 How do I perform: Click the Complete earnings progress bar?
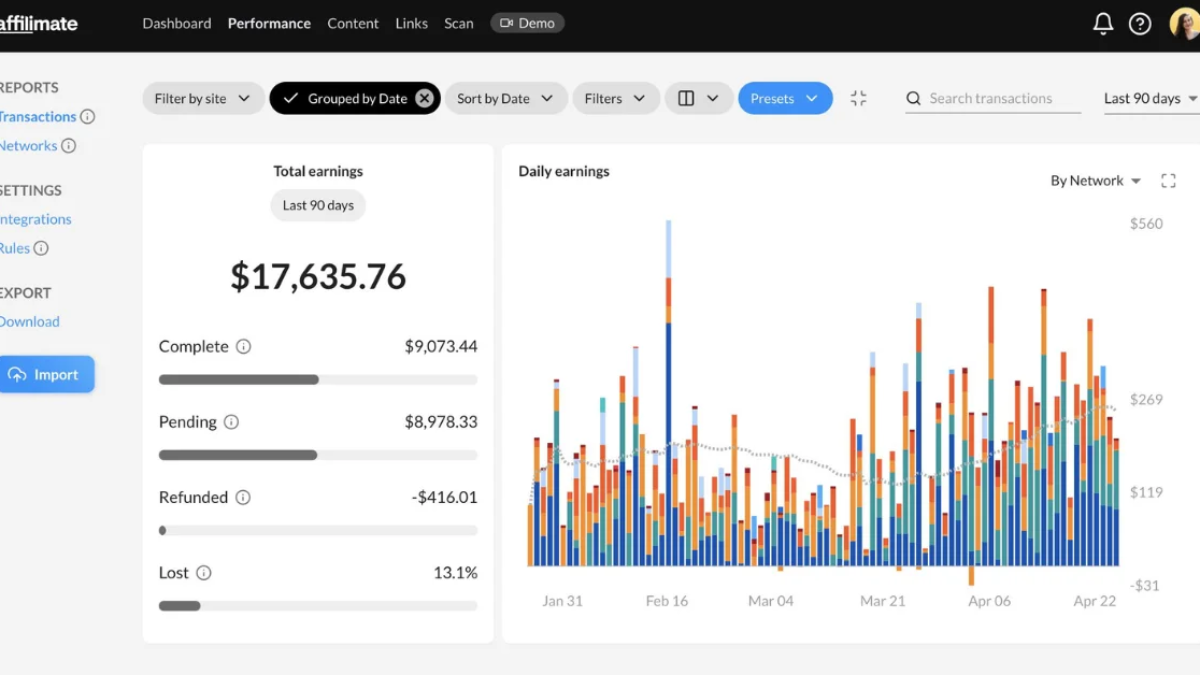(x=318, y=380)
